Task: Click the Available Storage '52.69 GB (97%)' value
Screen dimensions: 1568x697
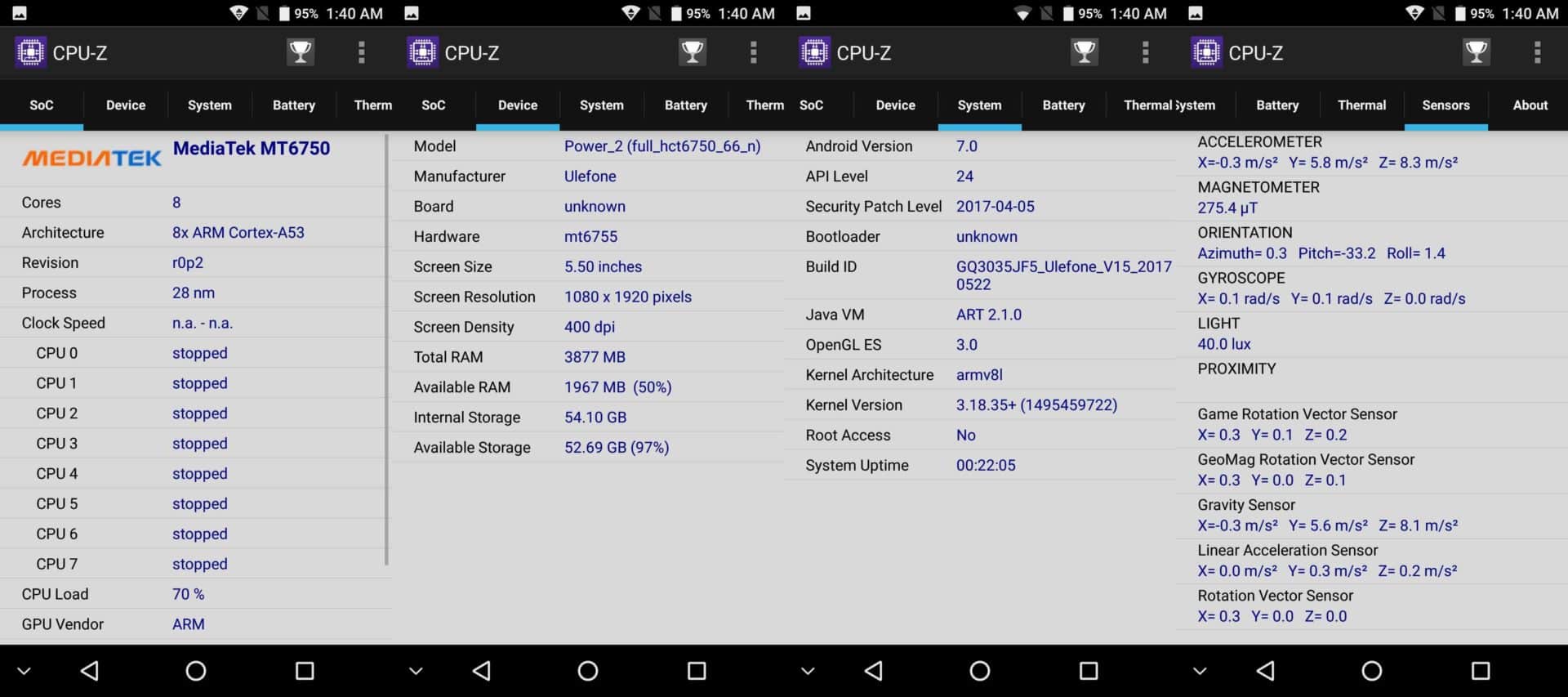Action: [617, 448]
